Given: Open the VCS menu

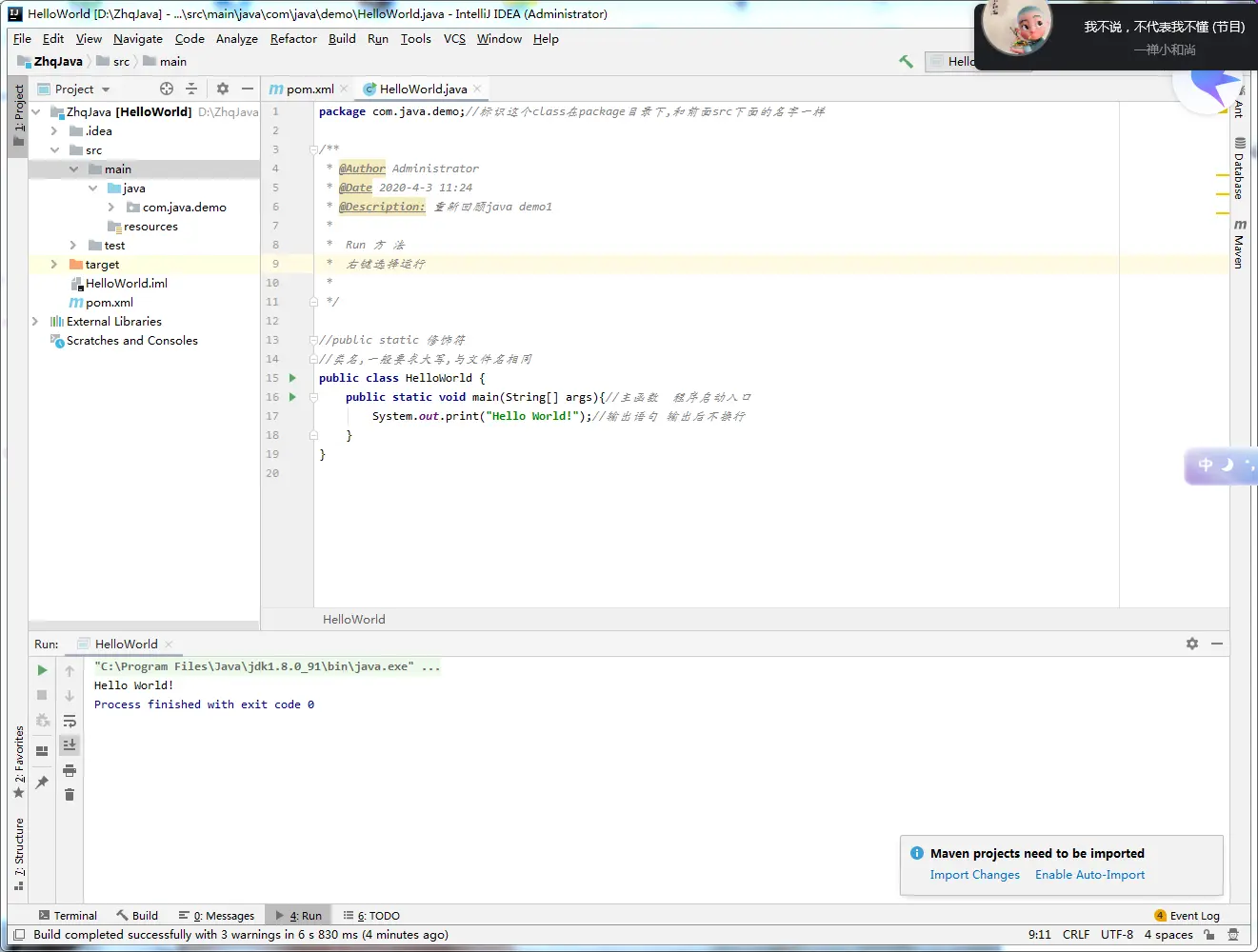Looking at the screenshot, I should (x=454, y=39).
